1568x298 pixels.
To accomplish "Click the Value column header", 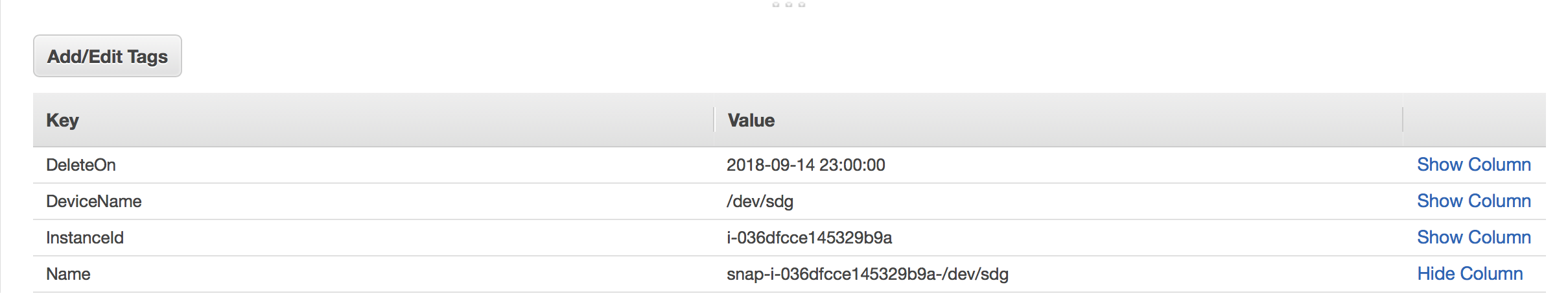I will pyautogui.click(x=751, y=120).
